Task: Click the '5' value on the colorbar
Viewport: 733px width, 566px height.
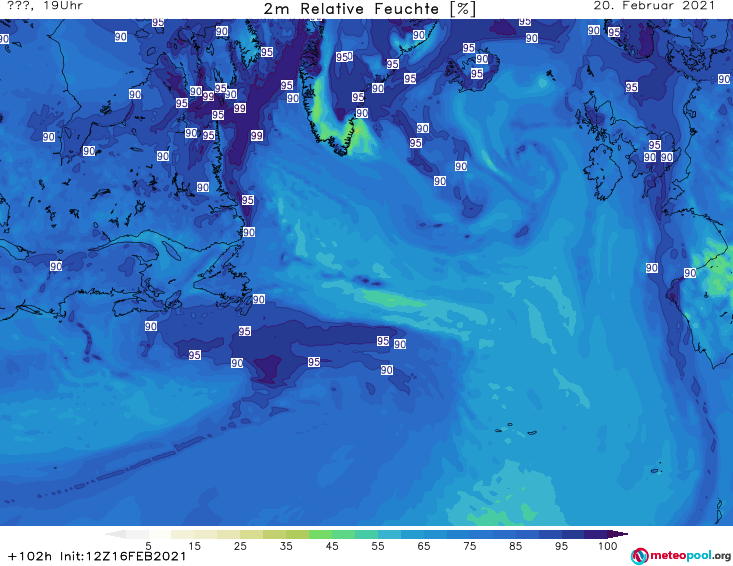Action: tap(148, 546)
